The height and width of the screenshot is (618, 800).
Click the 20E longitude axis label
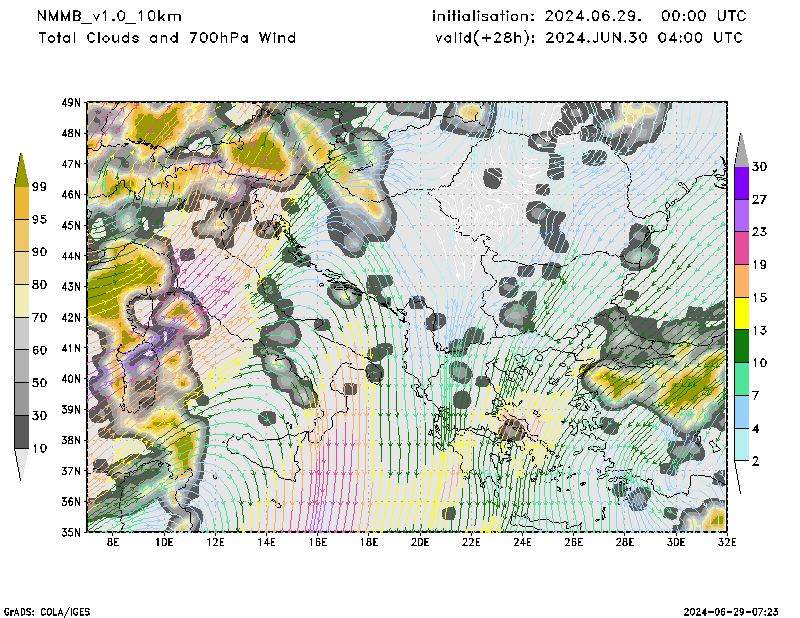(x=419, y=543)
